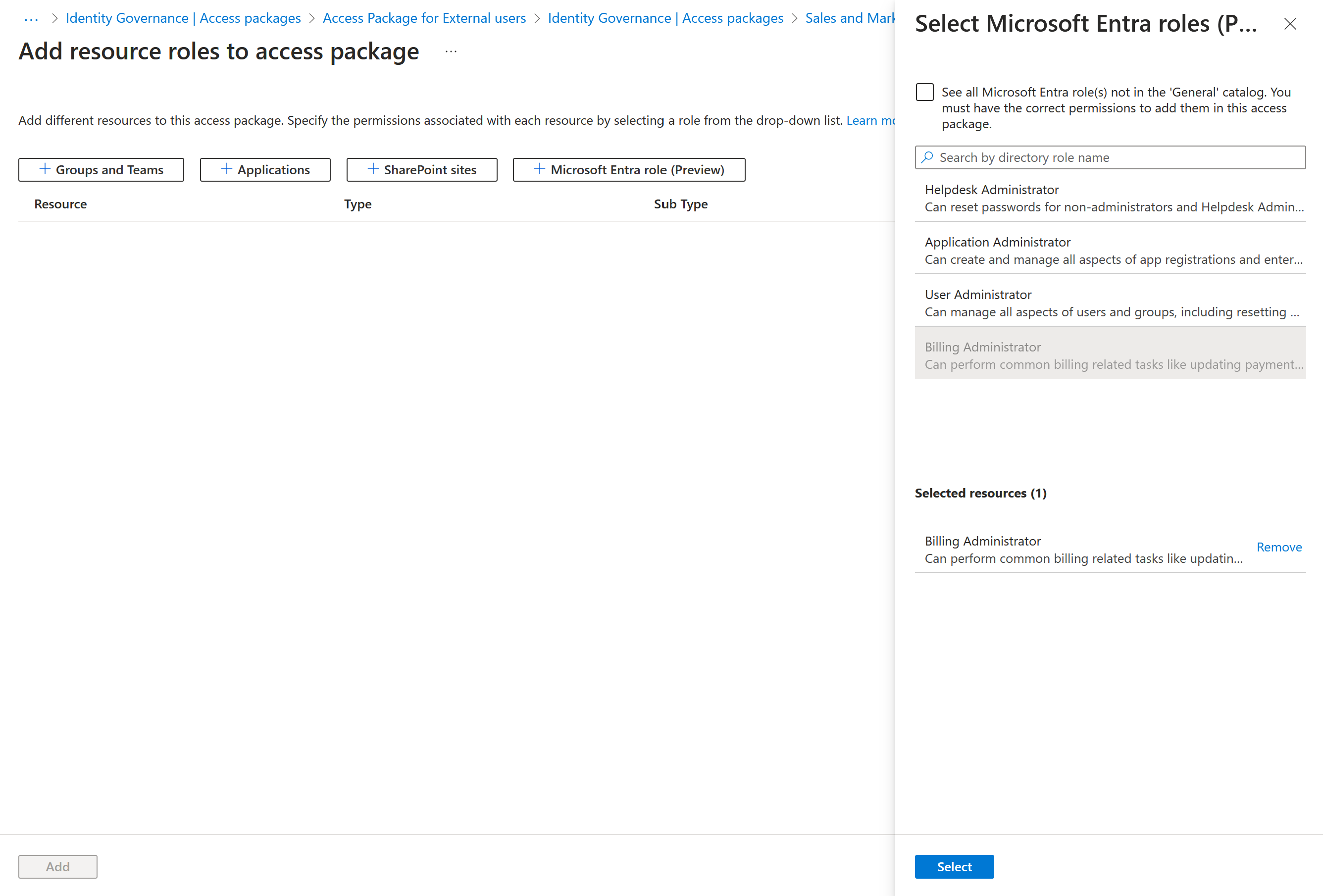
Task: Click the Select button to confirm selection
Action: [x=954, y=866]
